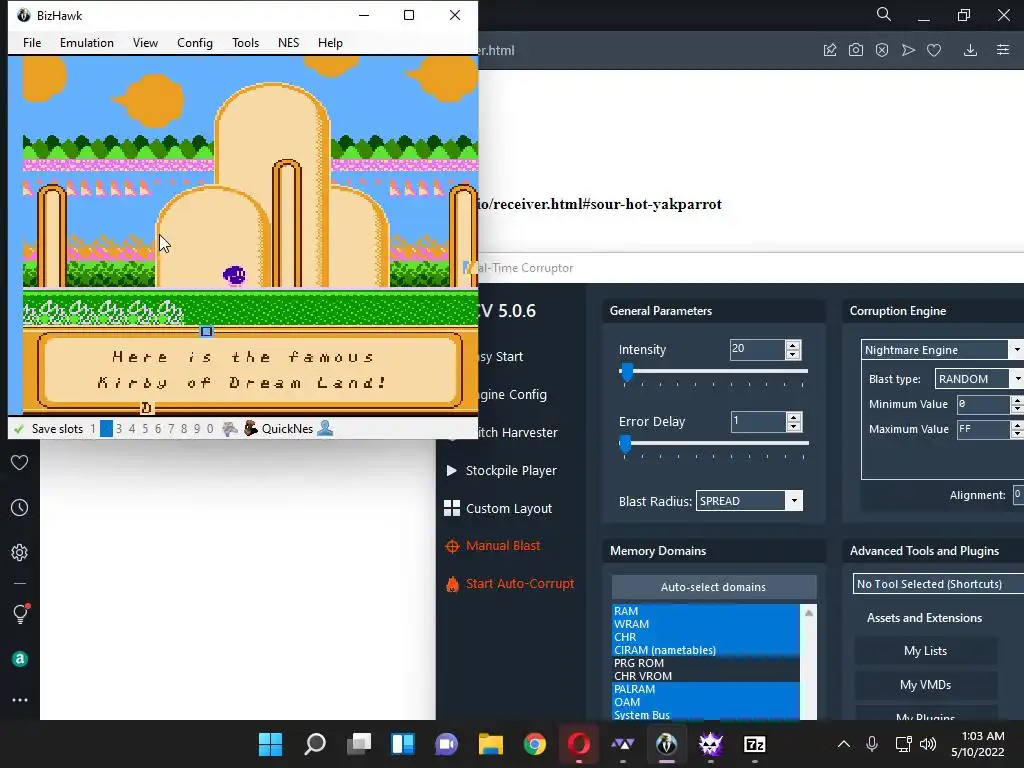Click the My VMDs button
1024x768 pixels.
coord(925,684)
